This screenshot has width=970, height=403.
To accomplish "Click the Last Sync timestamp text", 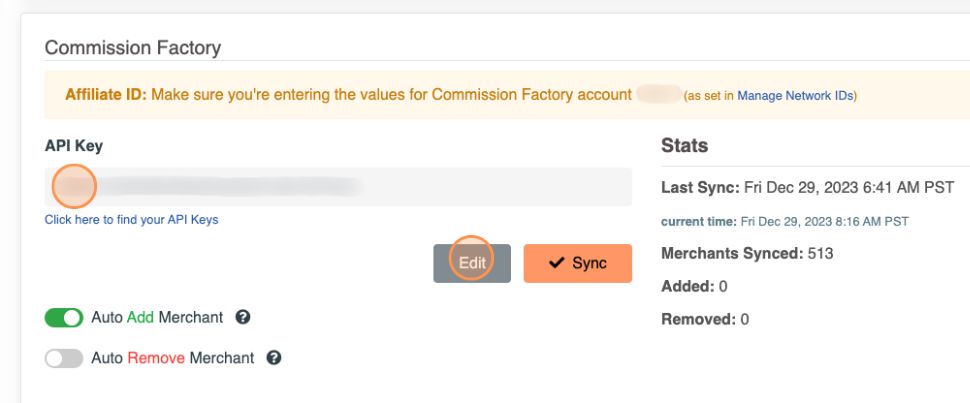I will [x=807, y=188].
